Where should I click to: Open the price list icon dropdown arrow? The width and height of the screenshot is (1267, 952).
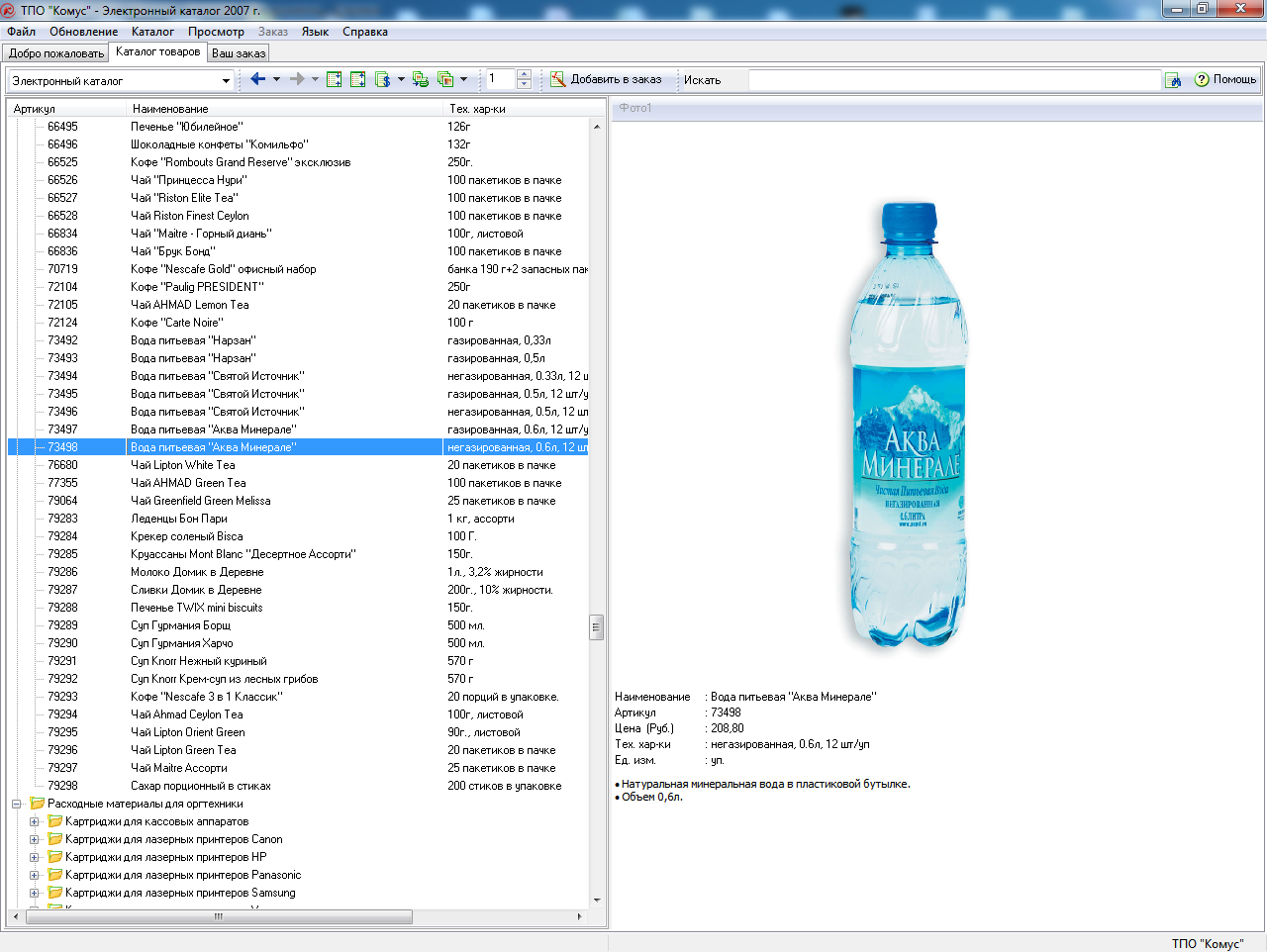click(401, 79)
